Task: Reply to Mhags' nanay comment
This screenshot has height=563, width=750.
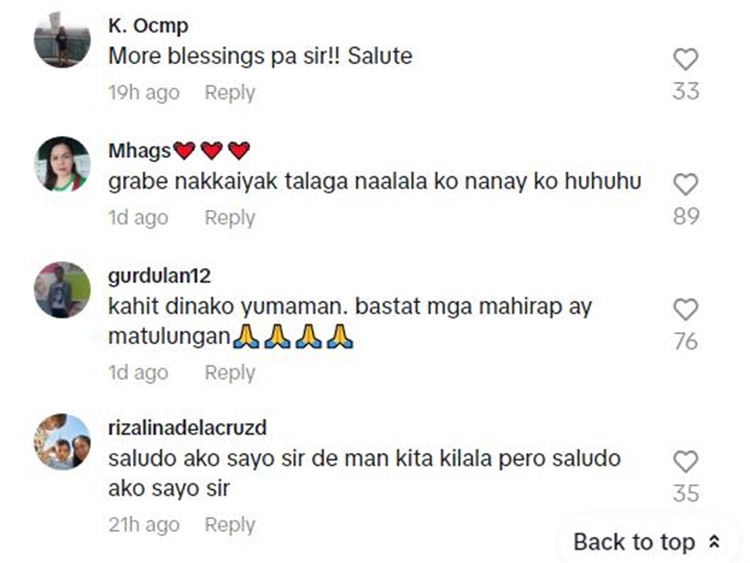Action: tap(230, 218)
